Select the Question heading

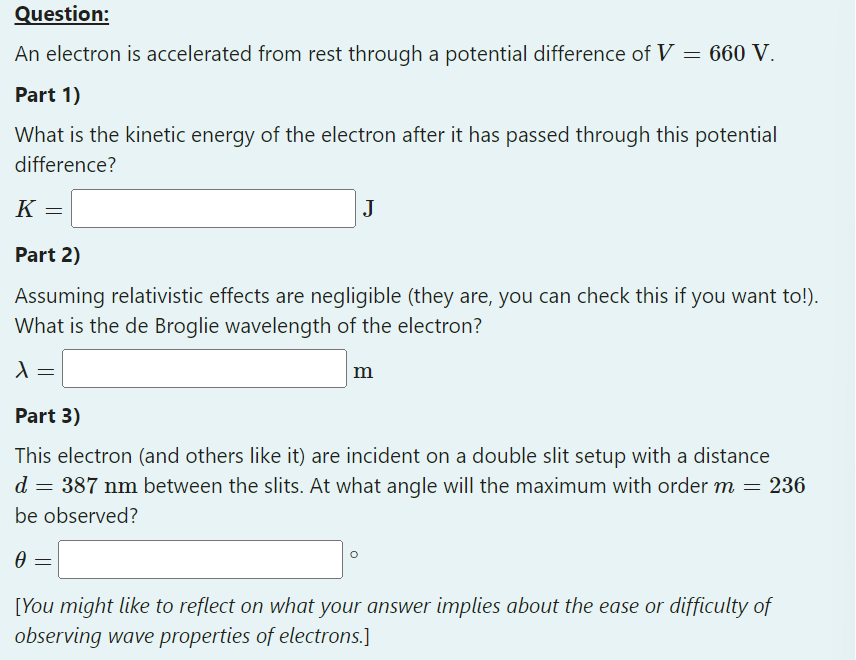pyautogui.click(x=60, y=14)
